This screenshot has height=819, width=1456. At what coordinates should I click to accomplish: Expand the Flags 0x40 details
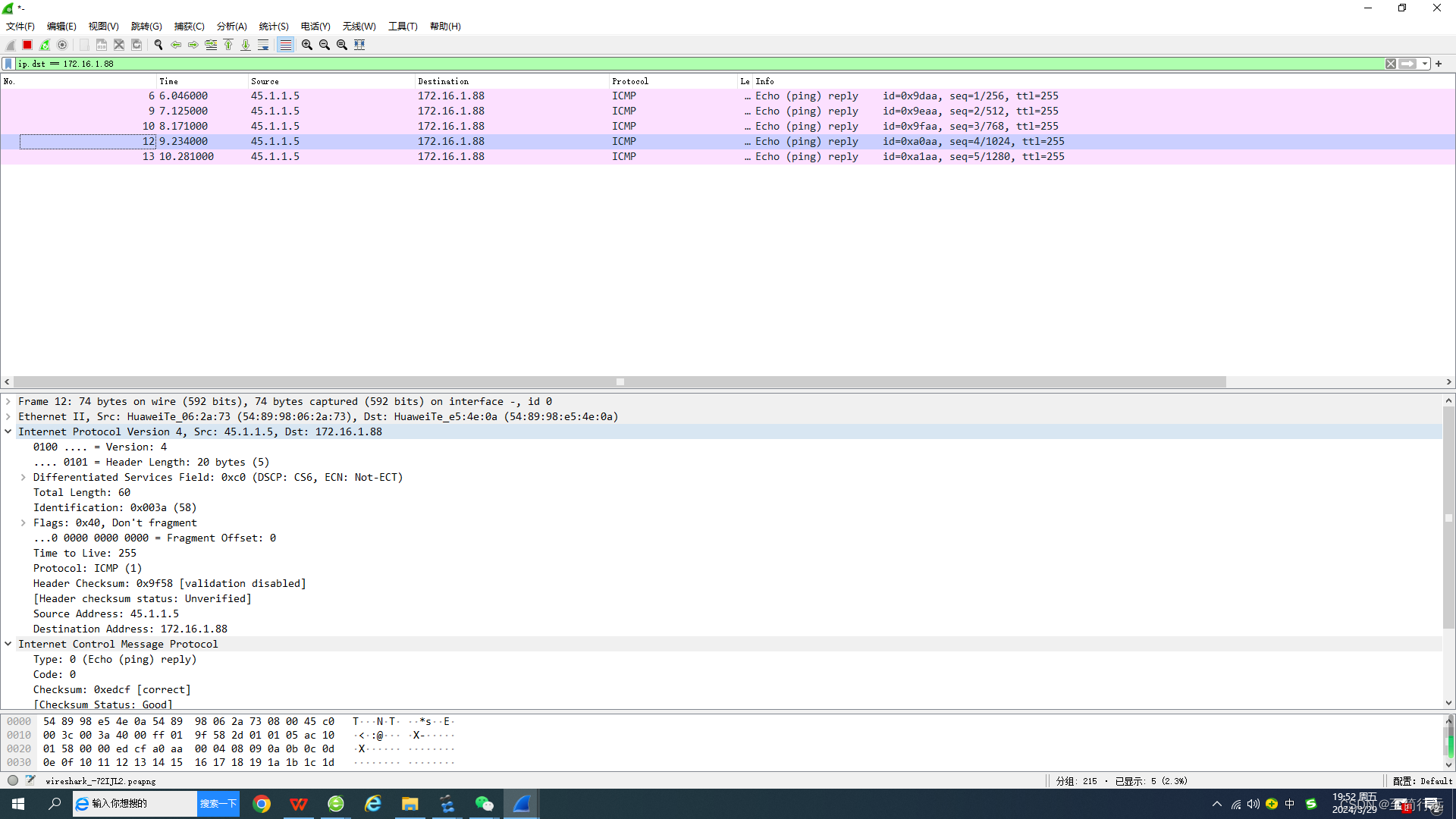(x=24, y=522)
